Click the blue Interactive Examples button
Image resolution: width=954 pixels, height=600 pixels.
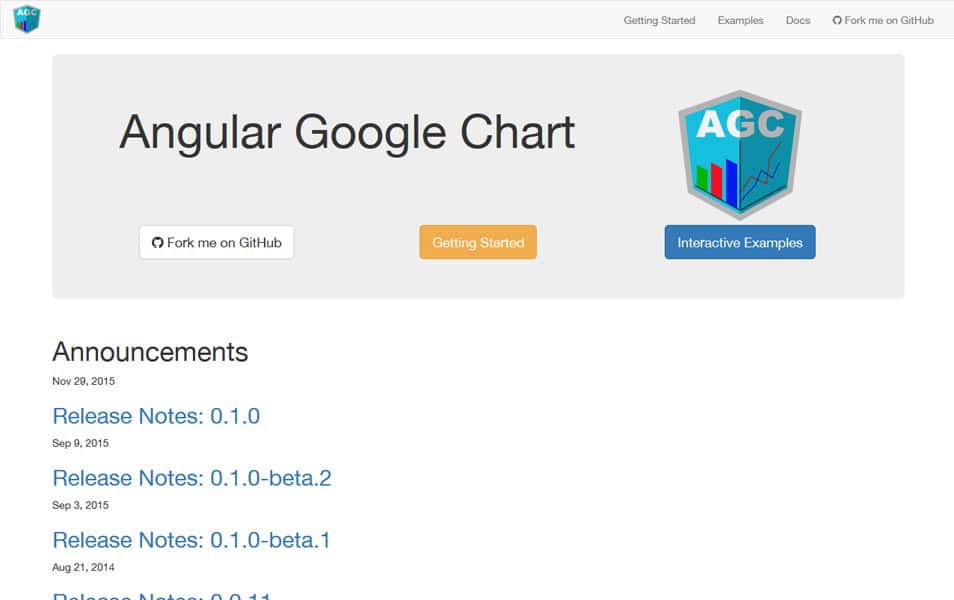coord(740,242)
